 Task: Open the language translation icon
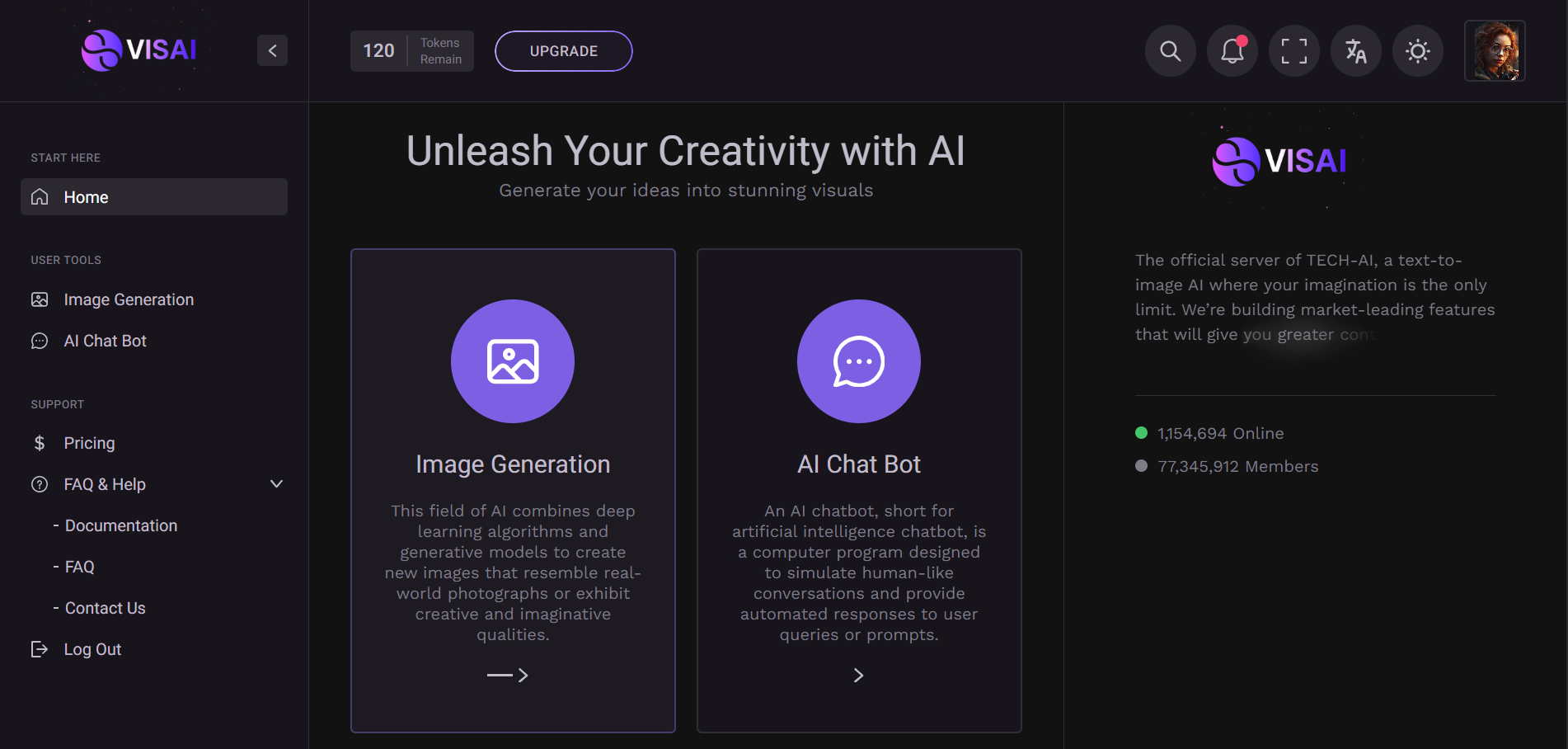[x=1355, y=51]
